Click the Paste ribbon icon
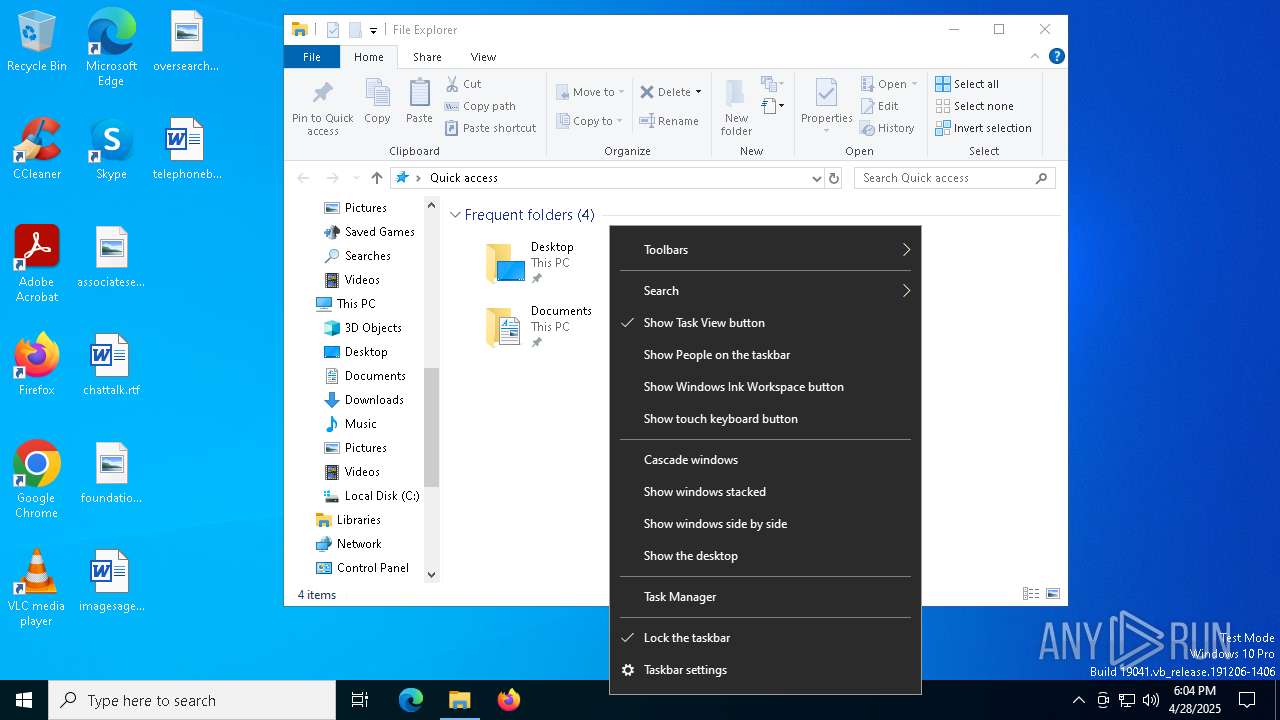 click(x=419, y=102)
